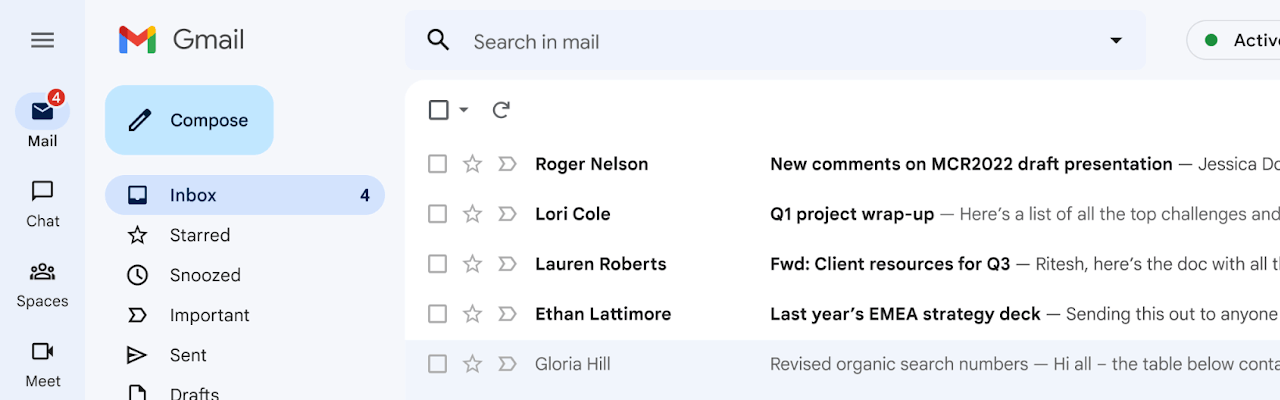Expand the select-all dropdown arrow

pos(464,110)
